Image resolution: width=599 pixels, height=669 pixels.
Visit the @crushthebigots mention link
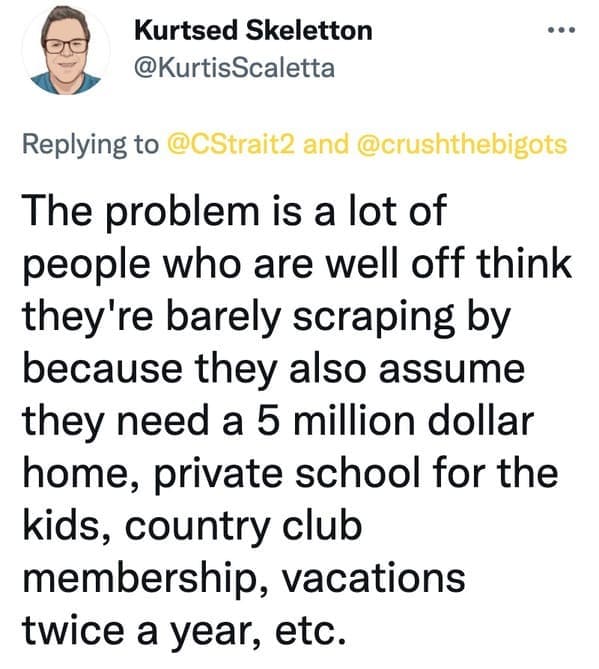tap(461, 144)
